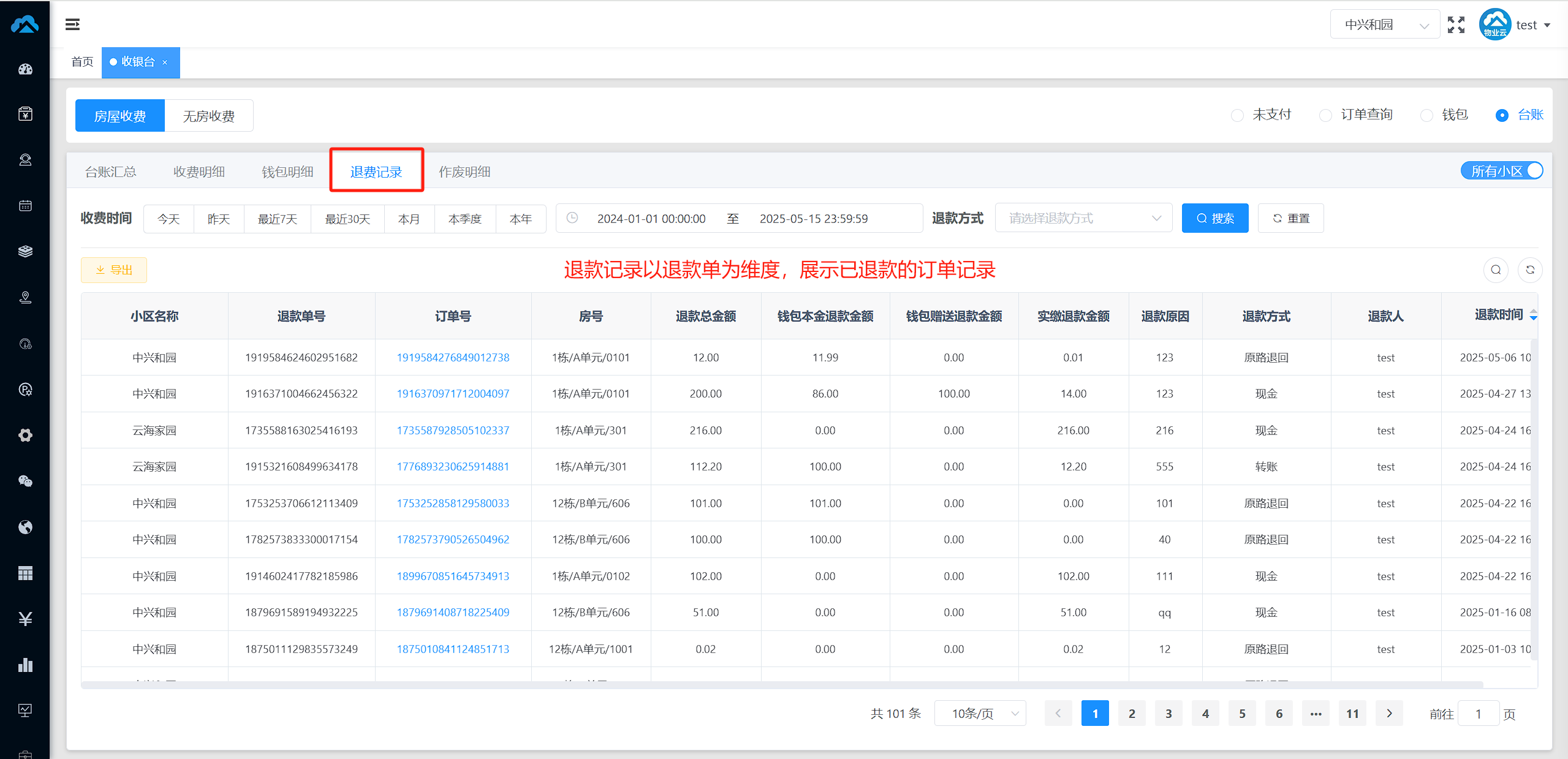Screen dimensions: 1568x759
Task: Open the 请选择退款方式 dropdown
Action: coord(1083,218)
